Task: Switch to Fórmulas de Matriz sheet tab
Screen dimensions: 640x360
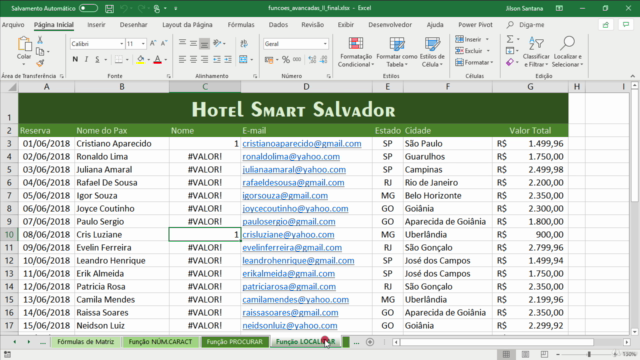Action: (85, 342)
